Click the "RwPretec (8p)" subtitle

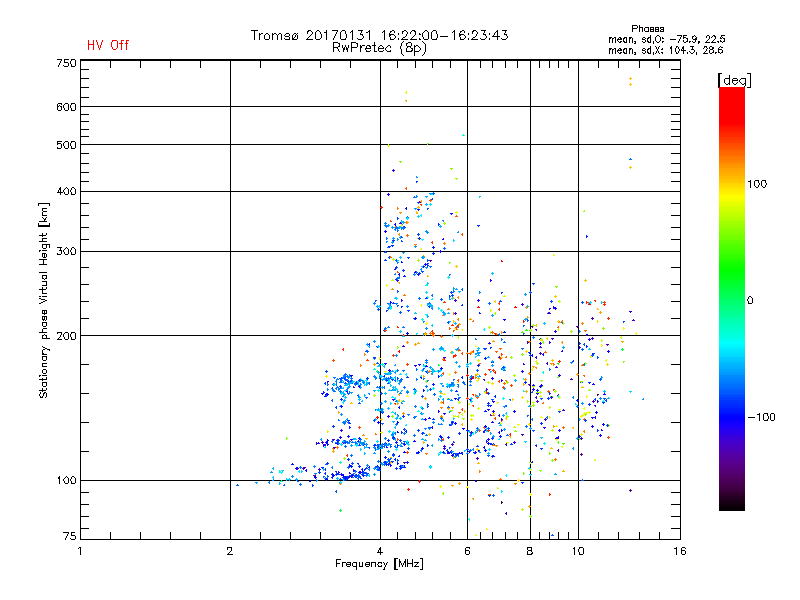pyautogui.click(x=379, y=48)
